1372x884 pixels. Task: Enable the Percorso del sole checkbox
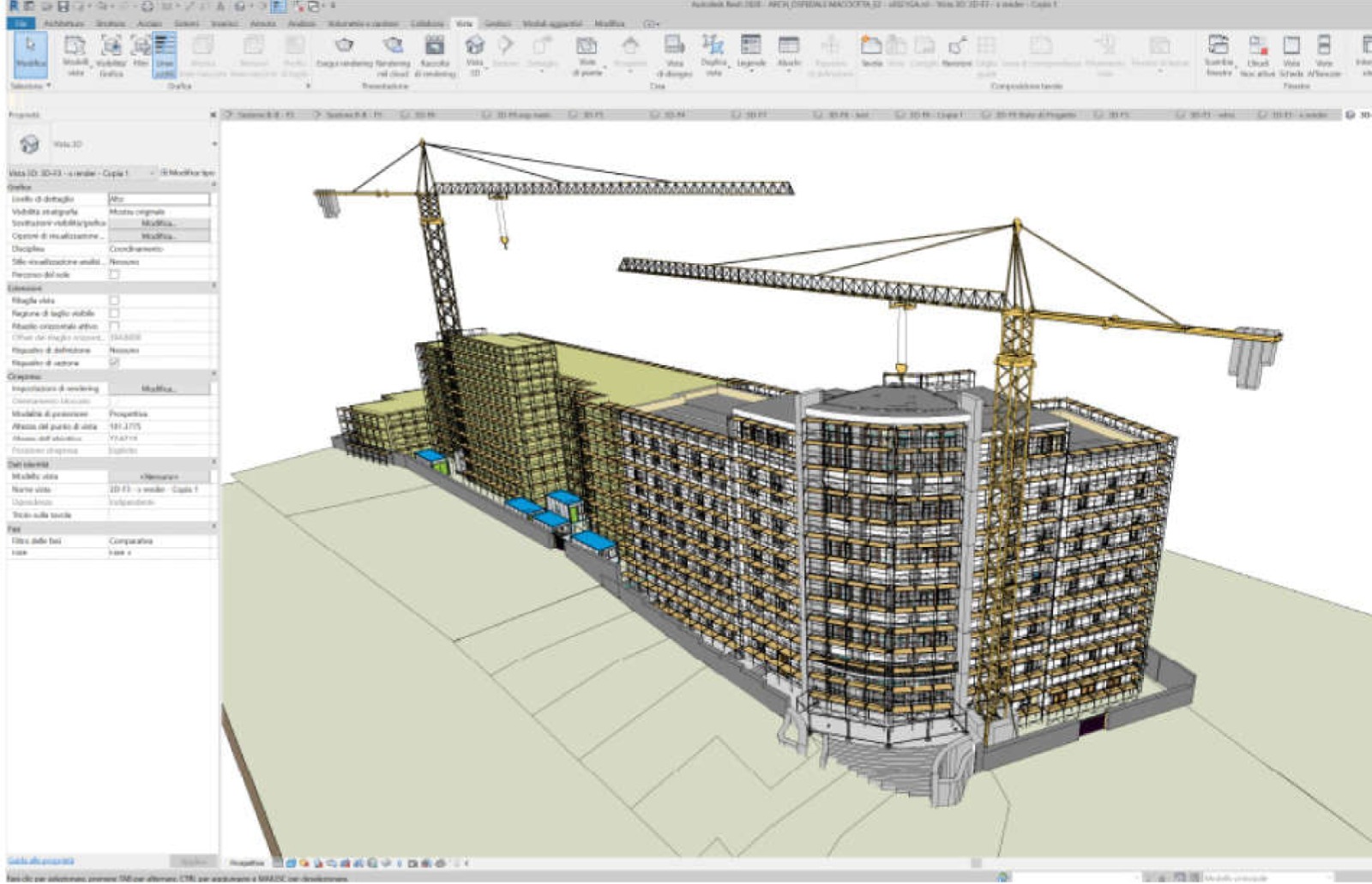[x=114, y=274]
